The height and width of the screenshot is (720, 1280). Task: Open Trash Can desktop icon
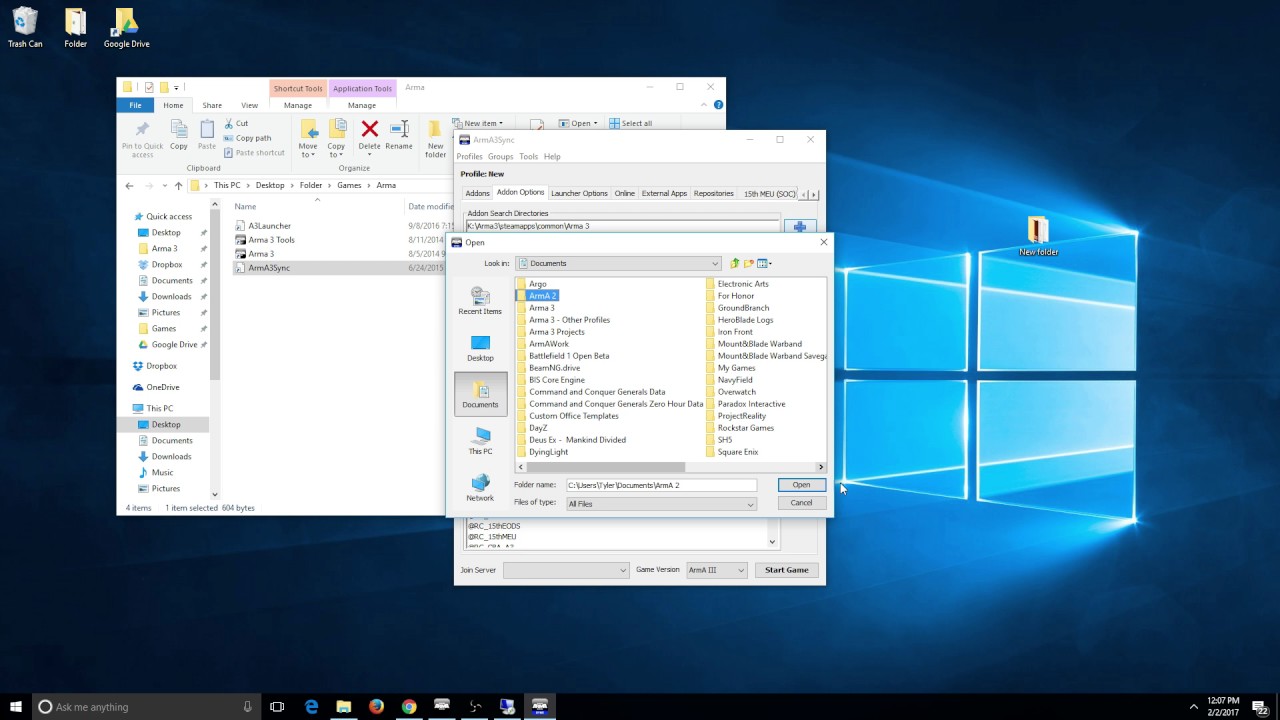coord(25,28)
